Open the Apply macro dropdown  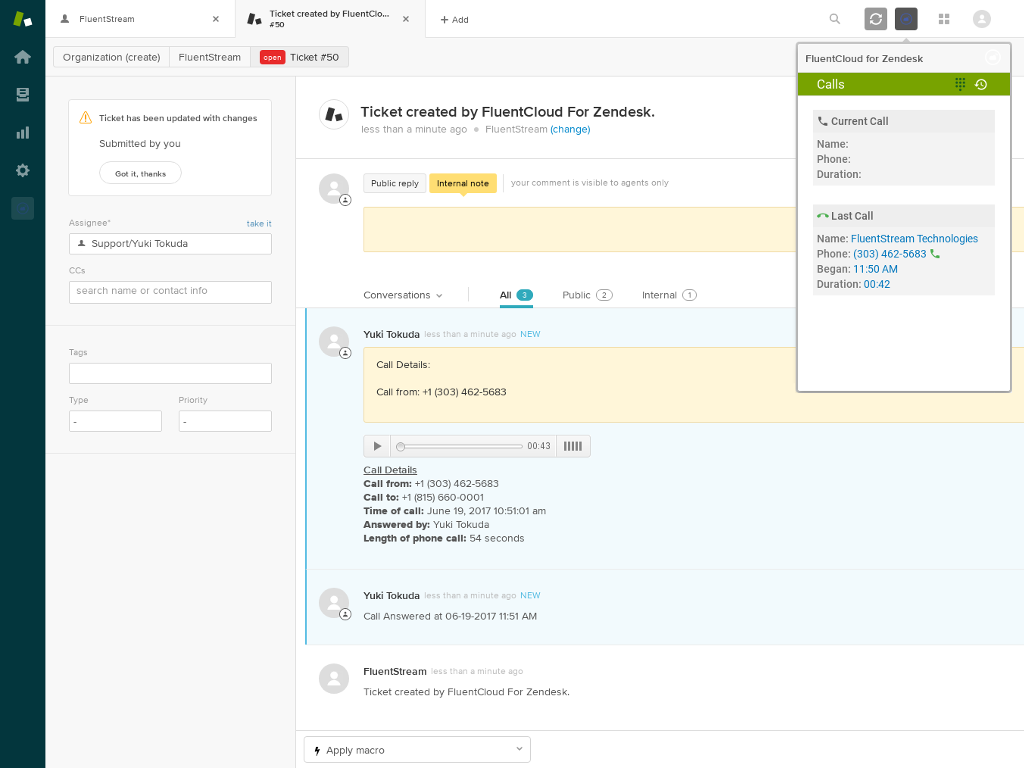tap(417, 750)
